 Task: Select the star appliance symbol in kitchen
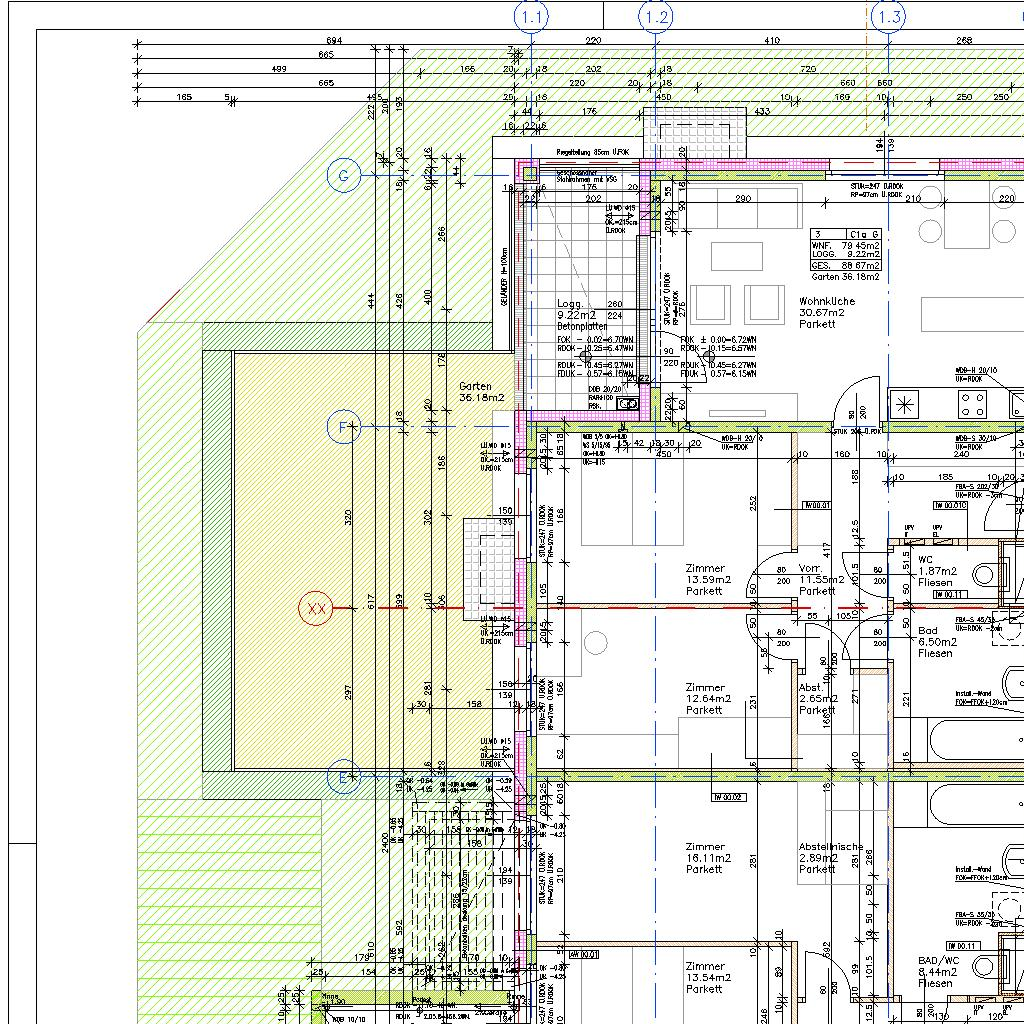tap(906, 405)
